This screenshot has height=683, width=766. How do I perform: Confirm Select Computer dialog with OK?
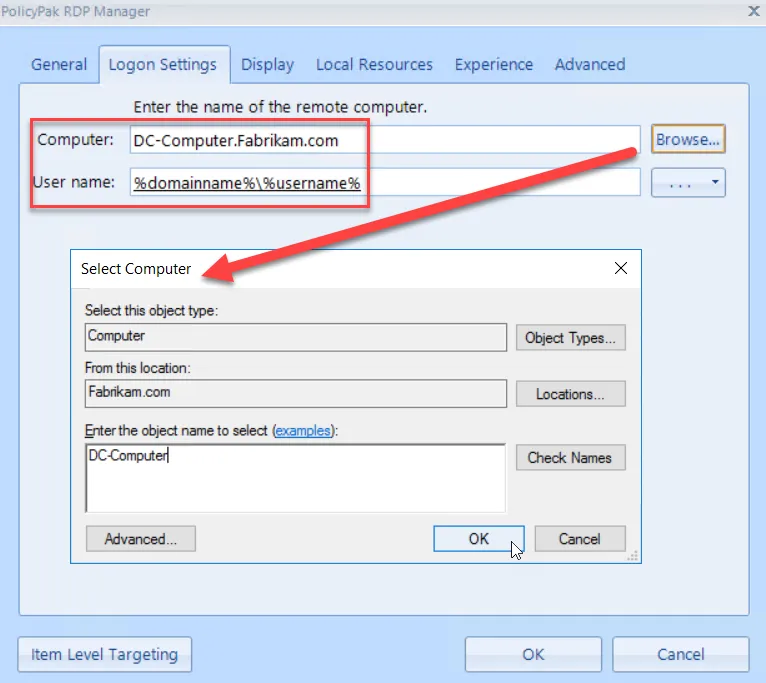479,539
